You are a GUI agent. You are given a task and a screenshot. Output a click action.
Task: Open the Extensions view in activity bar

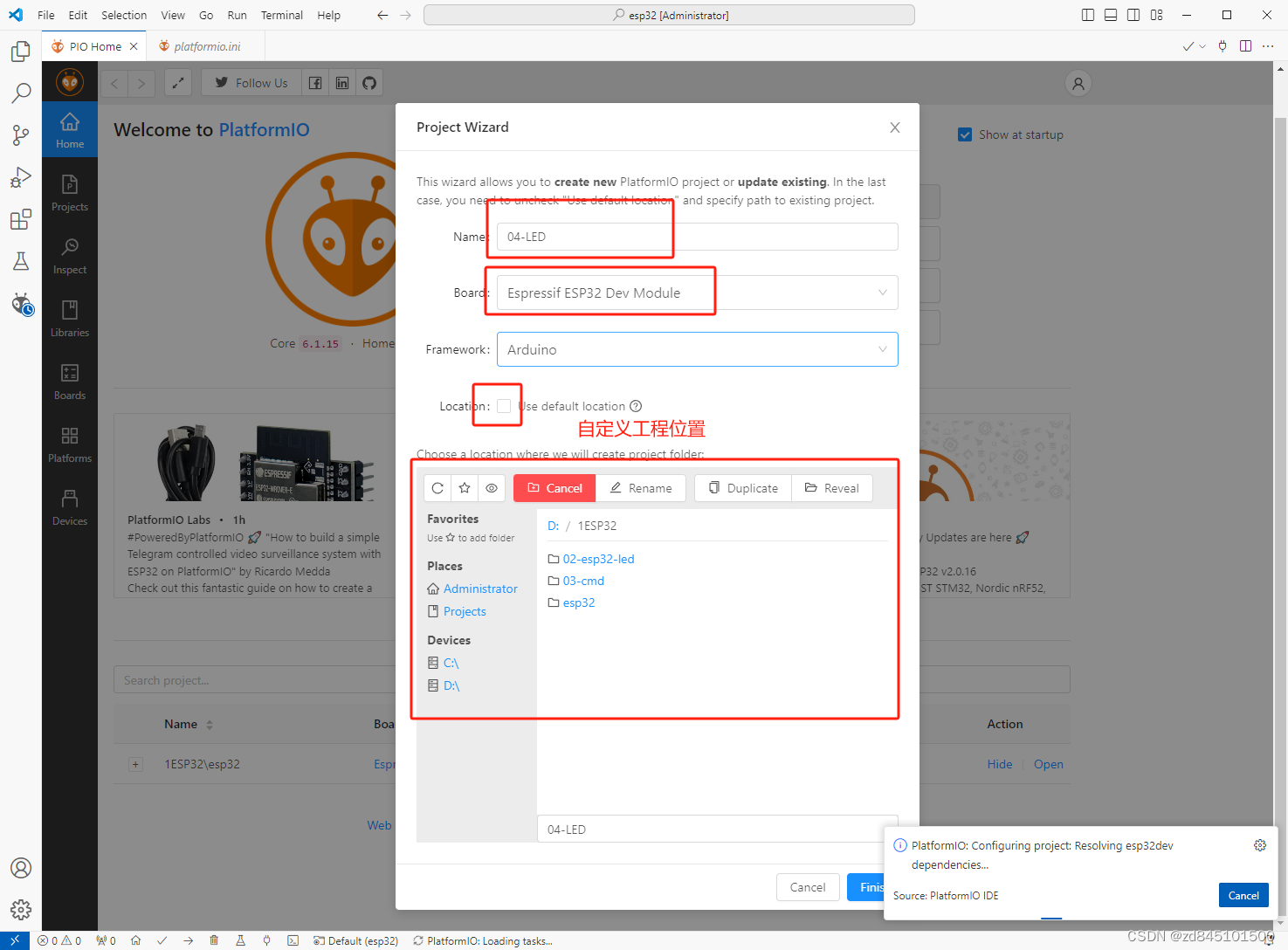[21, 219]
